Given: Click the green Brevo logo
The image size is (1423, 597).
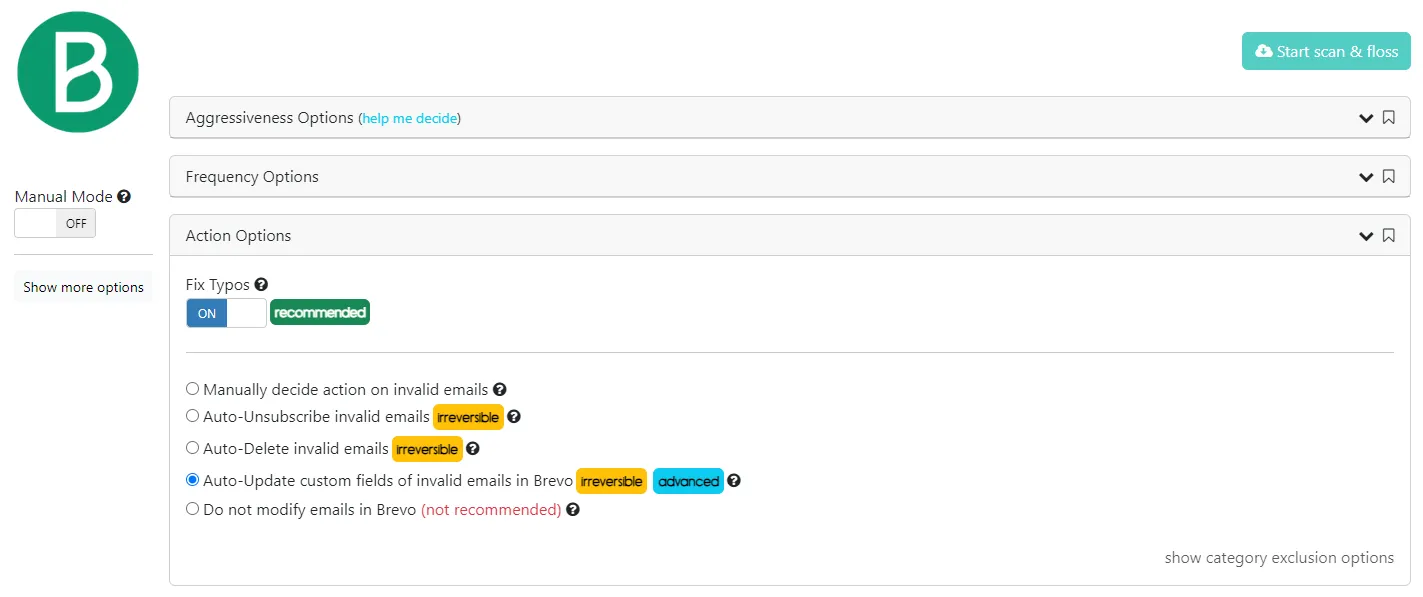Looking at the screenshot, I should pyautogui.click(x=78, y=72).
